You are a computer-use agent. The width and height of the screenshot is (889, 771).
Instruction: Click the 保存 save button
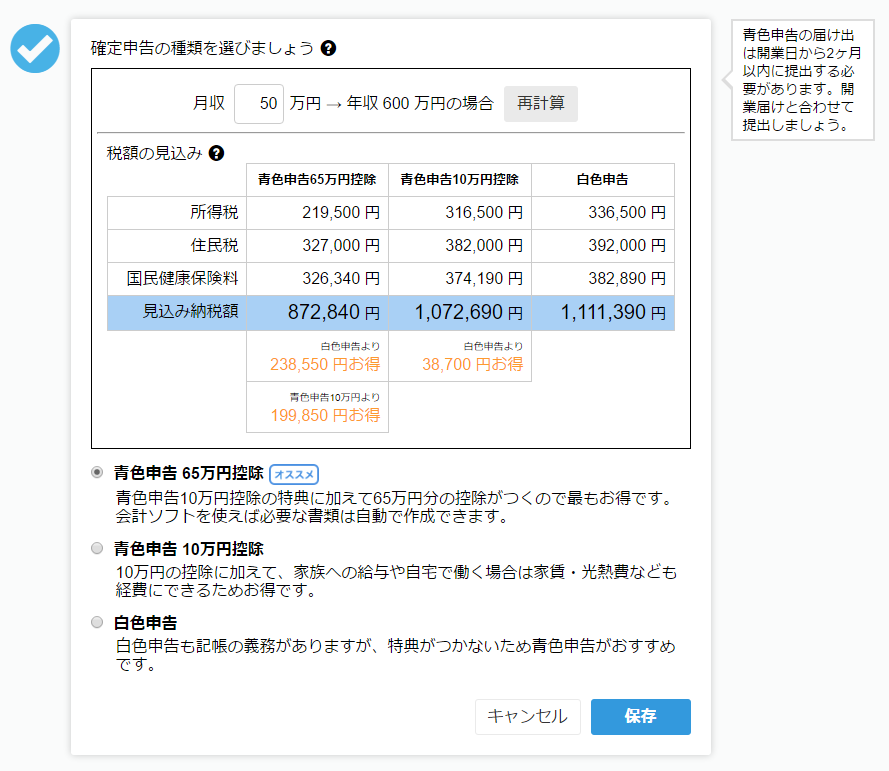tap(641, 717)
